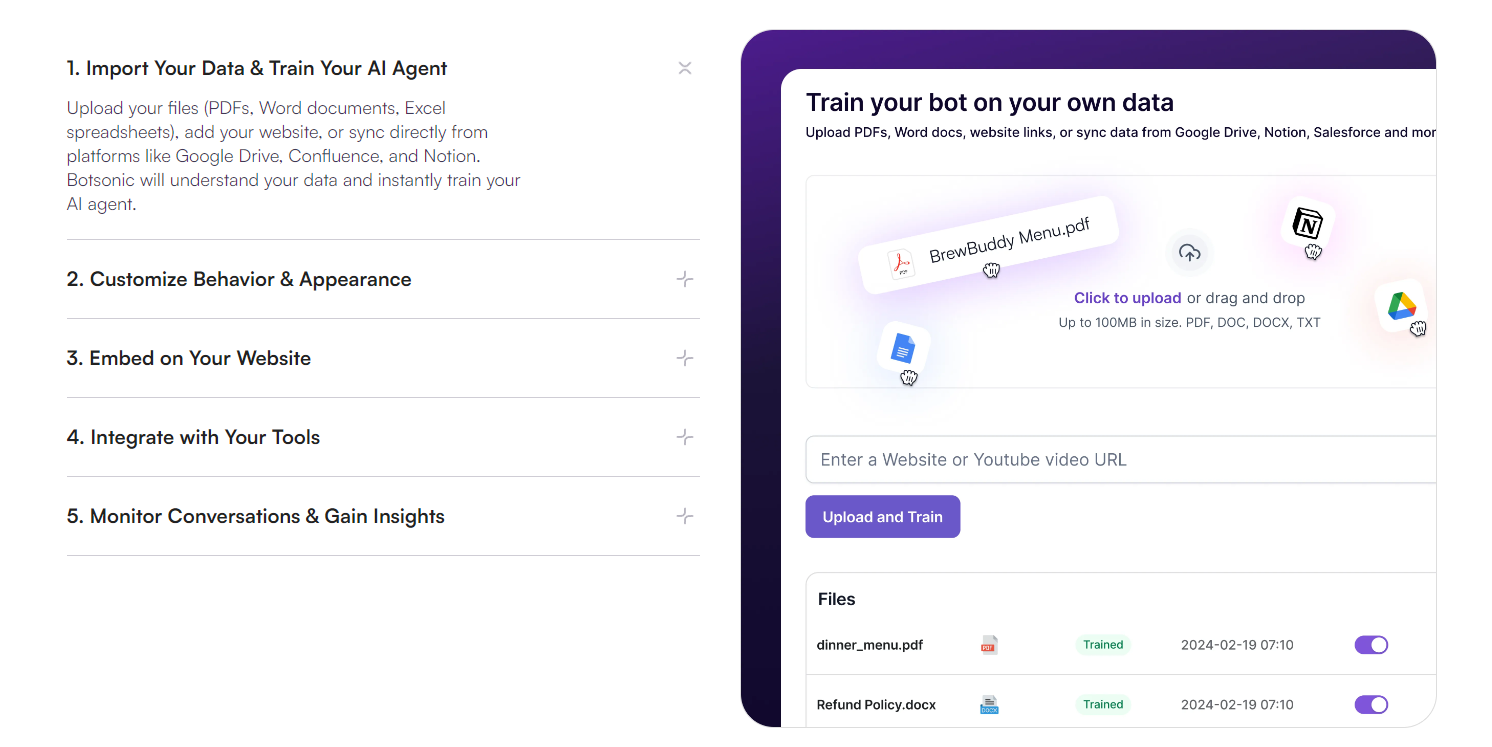Viewport: 1492px width, 747px height.
Task: Focus the Website or Youtube URL field
Action: 1121,460
